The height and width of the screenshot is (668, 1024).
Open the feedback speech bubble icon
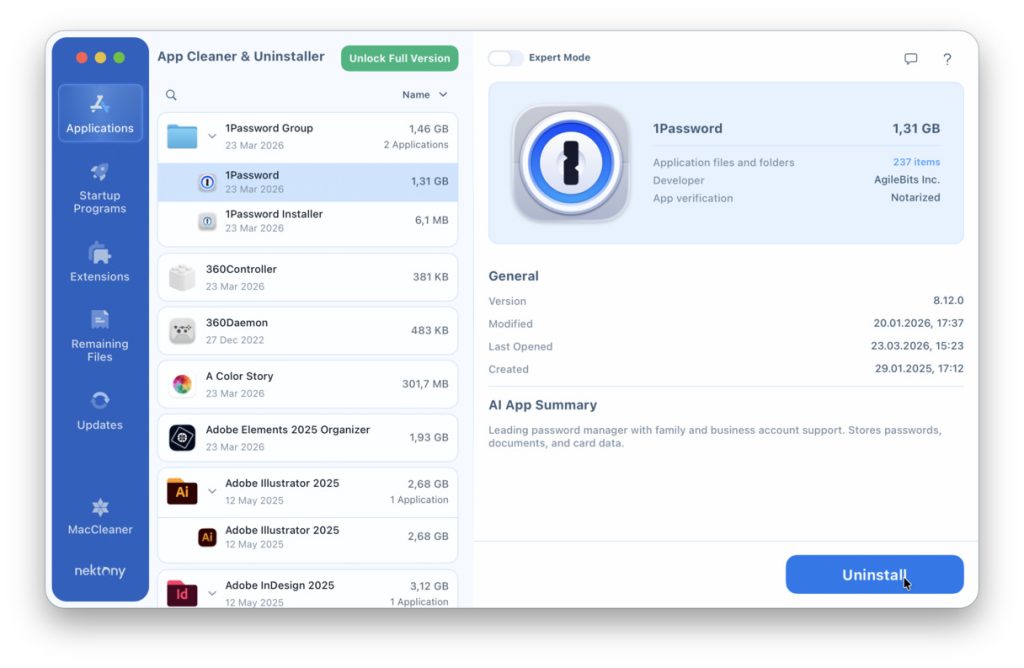[910, 59]
